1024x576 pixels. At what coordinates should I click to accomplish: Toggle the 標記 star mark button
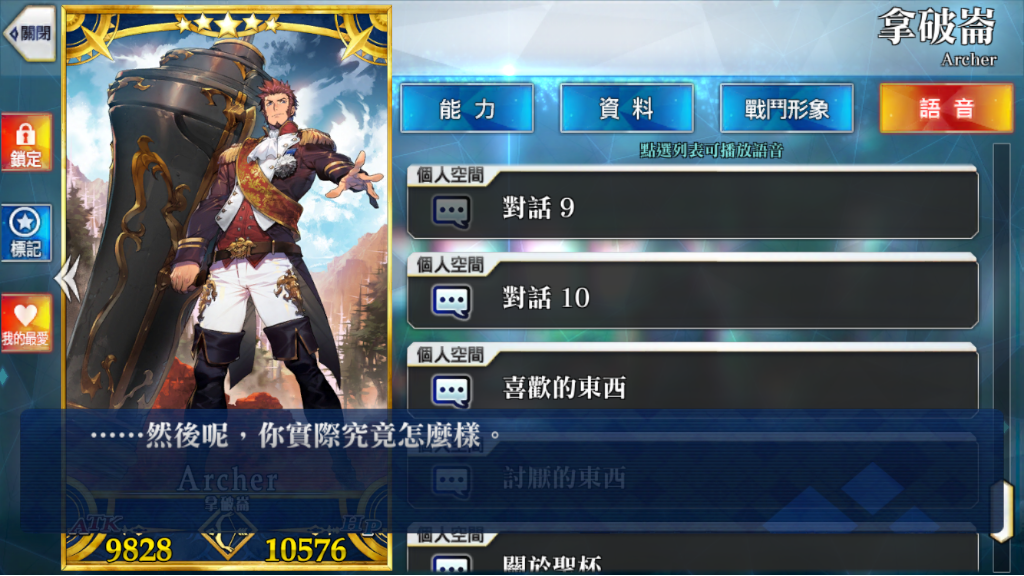(x=26, y=232)
